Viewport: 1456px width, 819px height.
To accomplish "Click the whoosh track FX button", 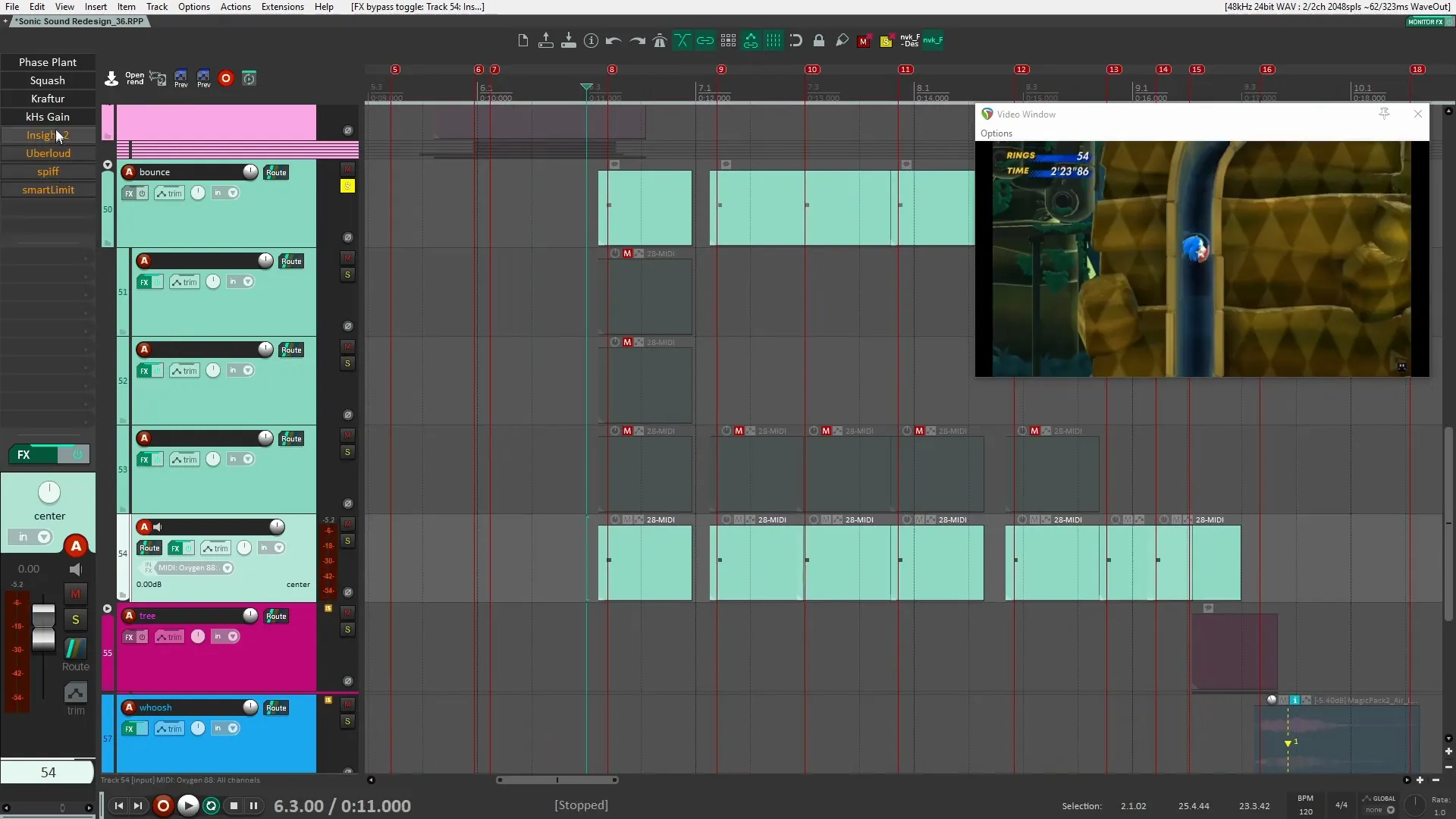I will pos(129,729).
